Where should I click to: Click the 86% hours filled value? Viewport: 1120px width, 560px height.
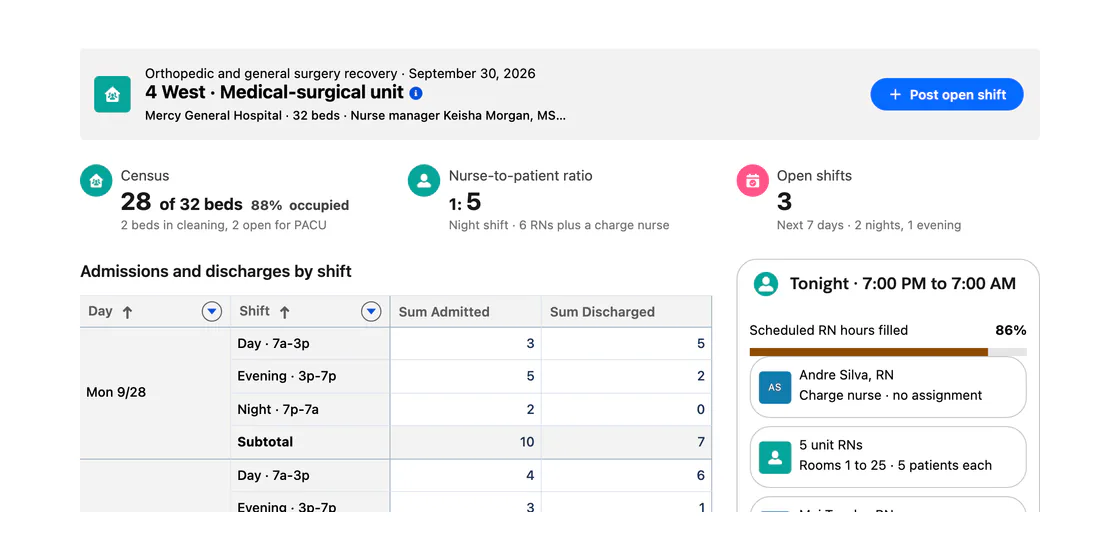click(1011, 330)
